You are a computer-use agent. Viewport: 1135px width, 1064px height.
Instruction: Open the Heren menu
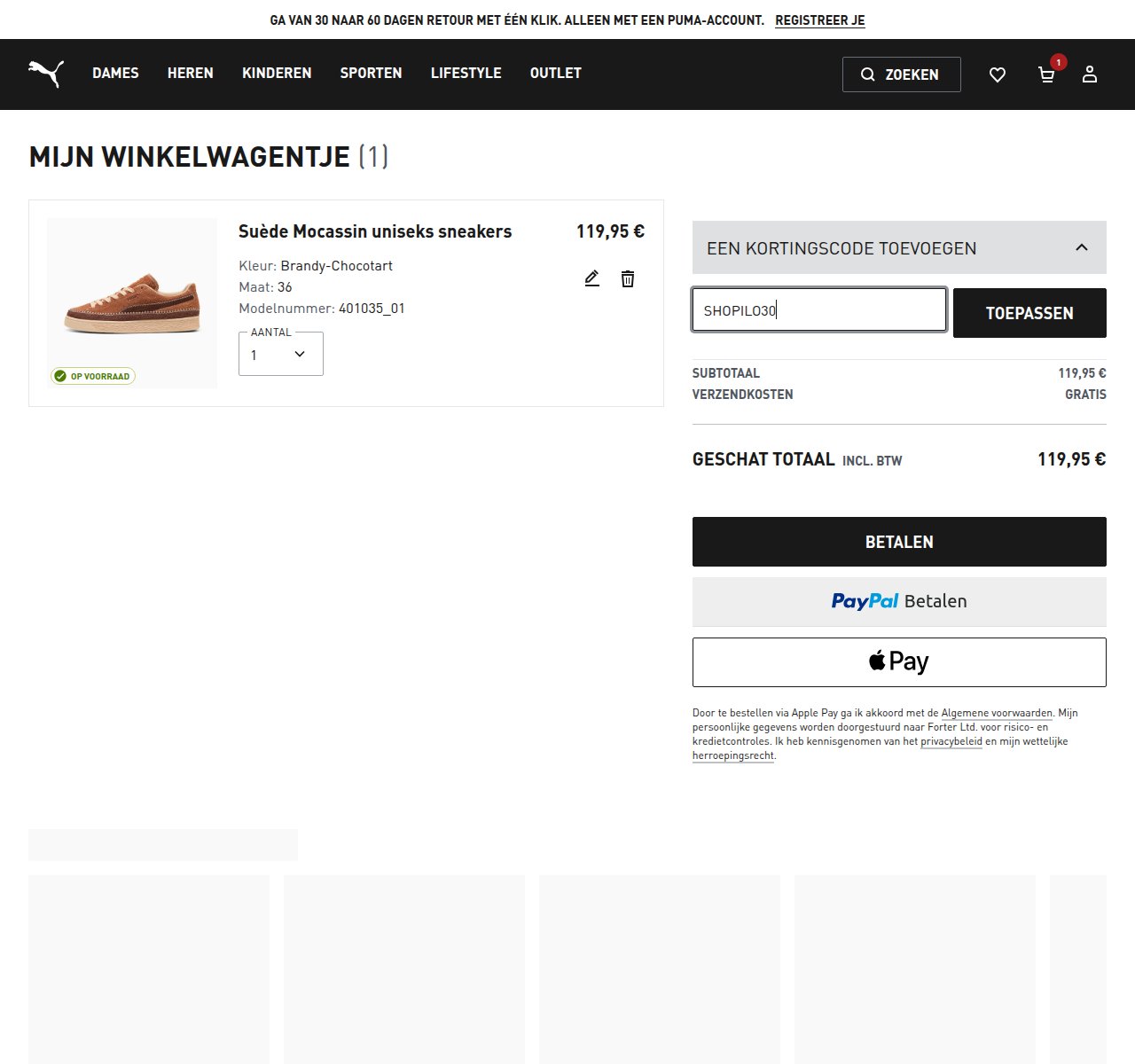191,73
